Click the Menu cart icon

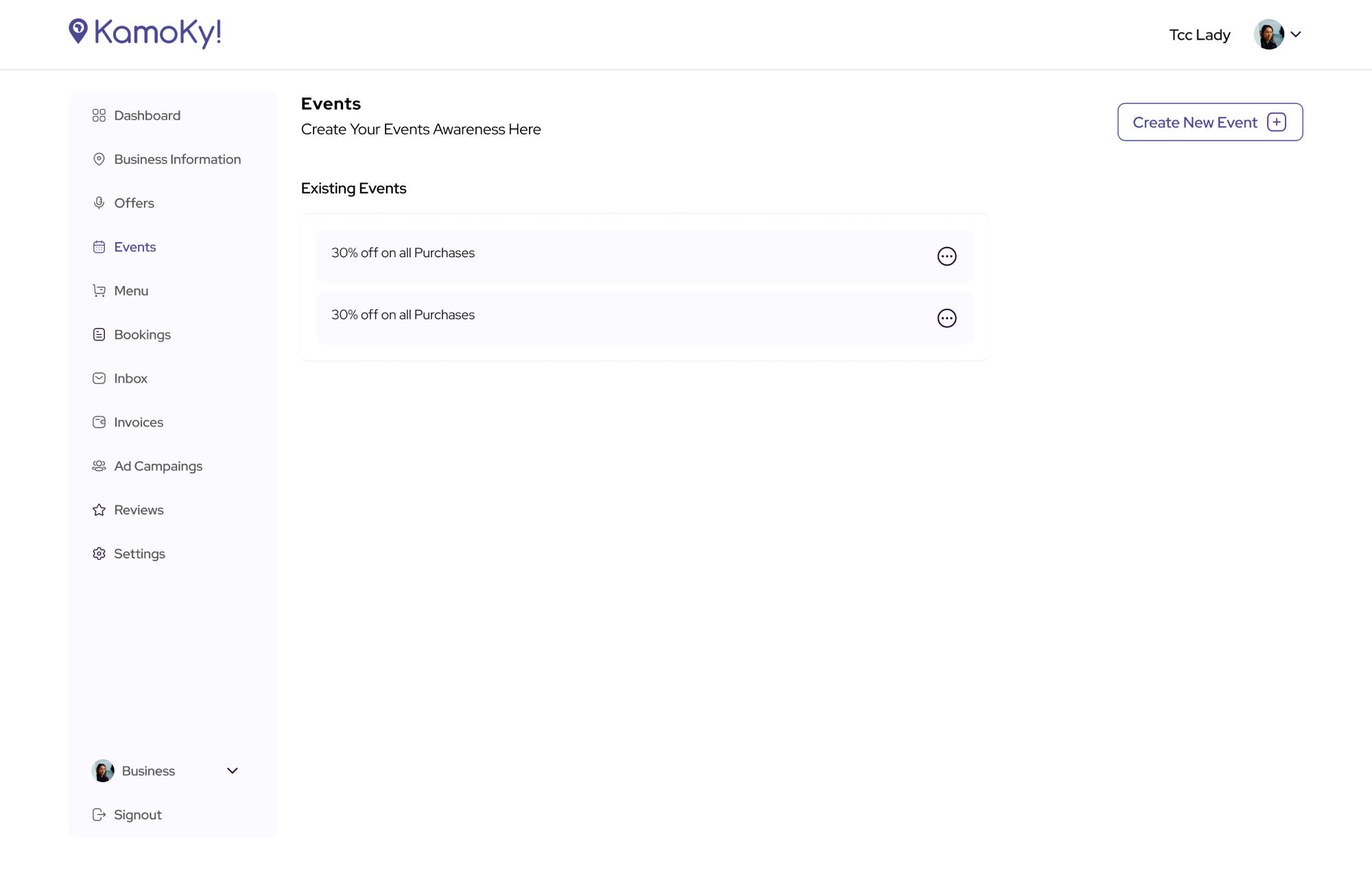[x=99, y=291]
